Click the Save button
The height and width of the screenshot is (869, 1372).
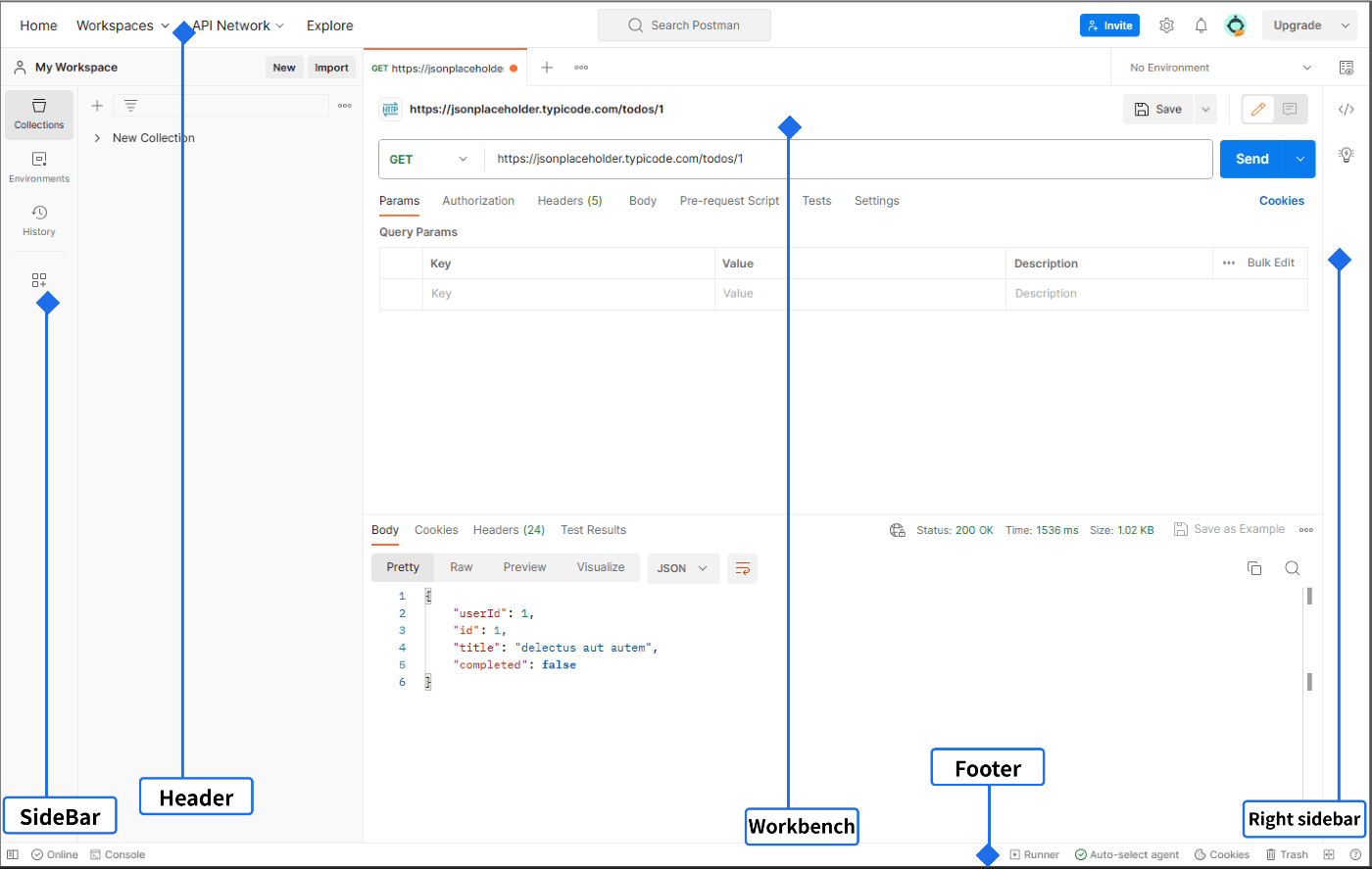[1158, 110]
